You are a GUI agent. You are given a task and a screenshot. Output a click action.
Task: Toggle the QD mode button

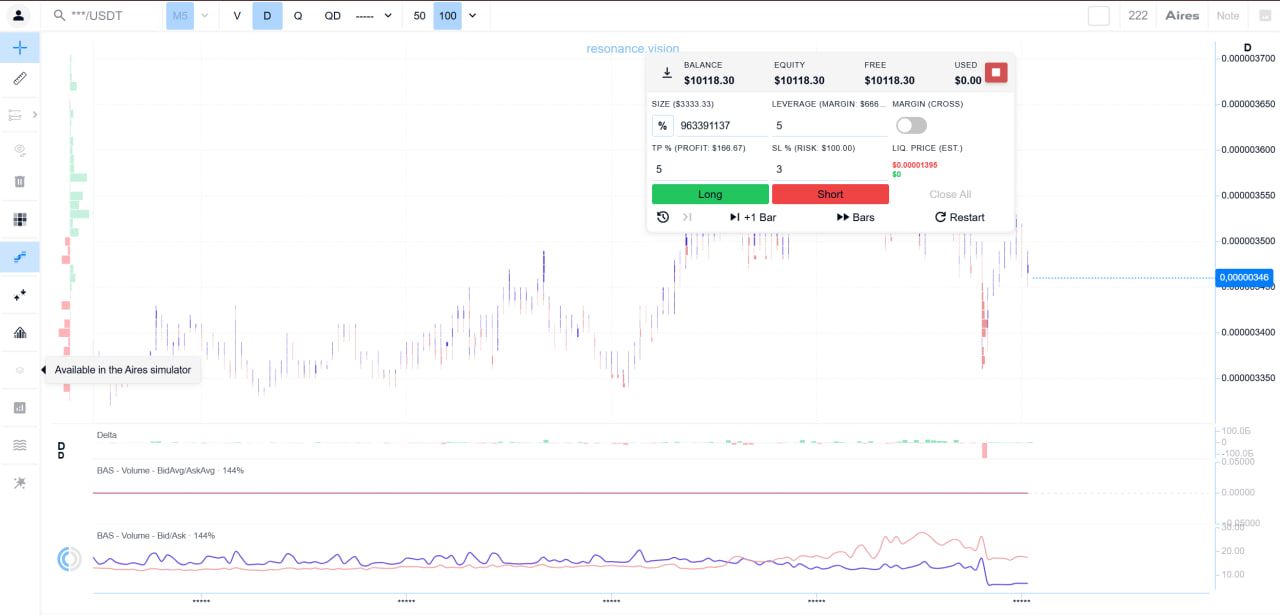[x=333, y=16]
